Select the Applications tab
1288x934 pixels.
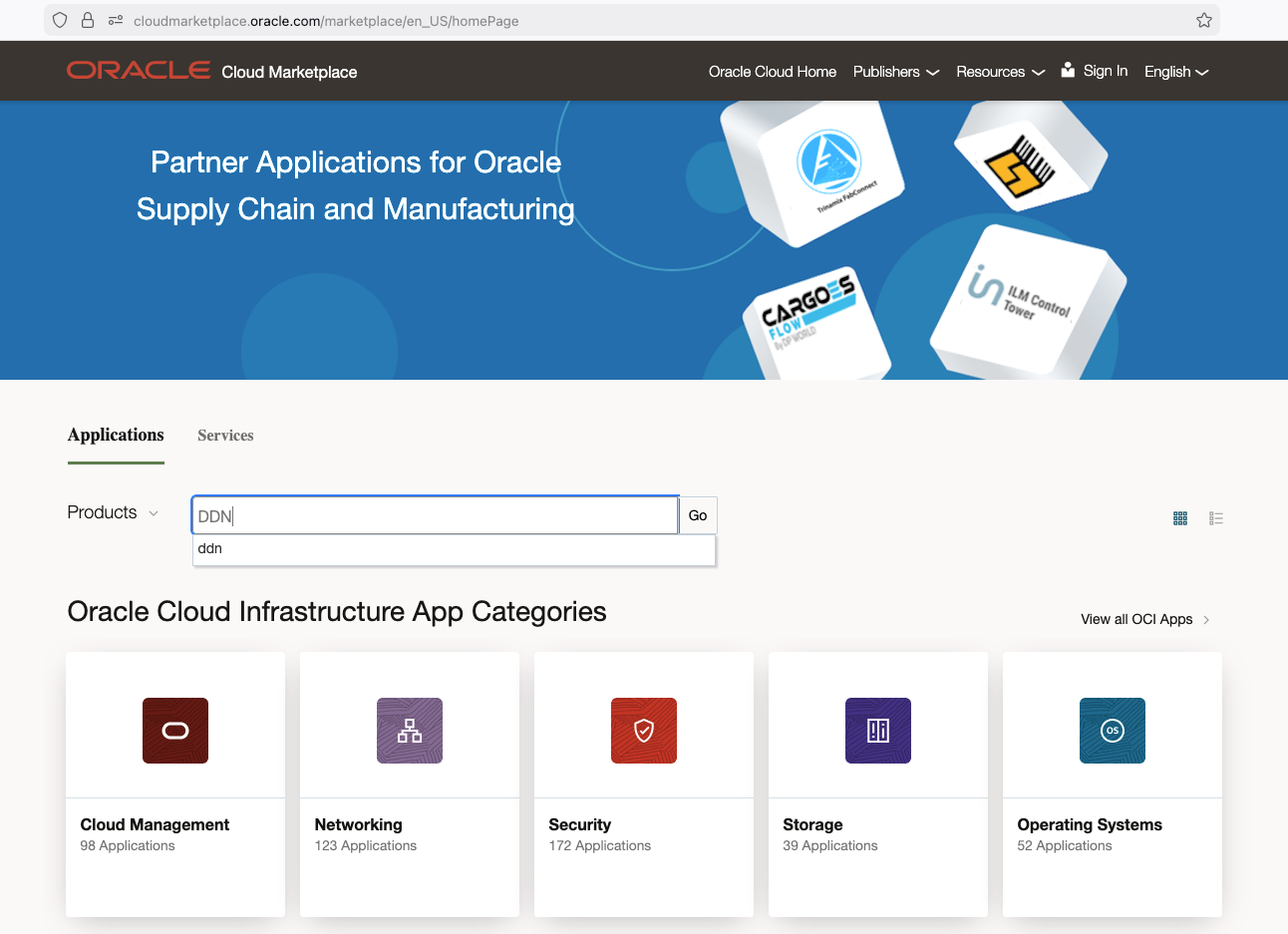click(x=116, y=435)
